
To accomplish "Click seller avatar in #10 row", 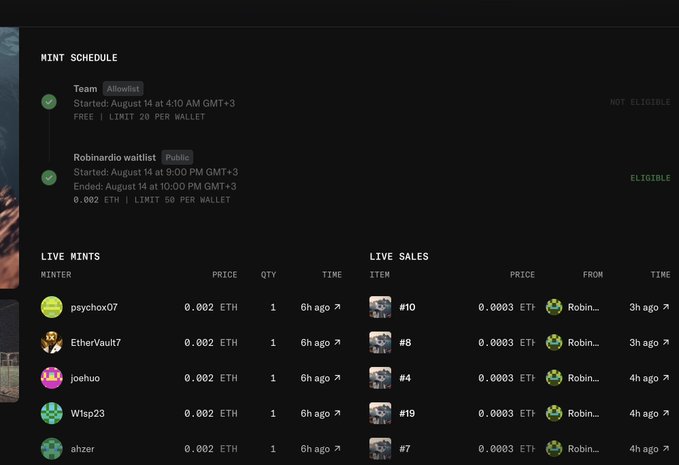I will [554, 307].
